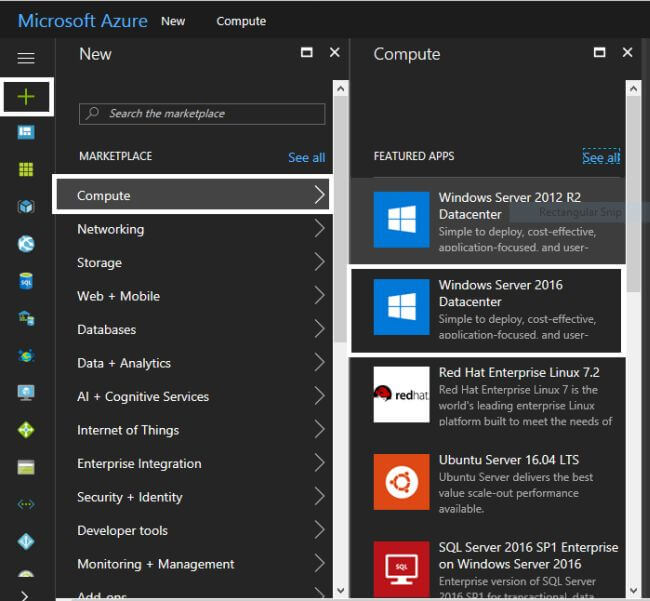Click the green plus New resource icon
650x601 pixels.
26,96
